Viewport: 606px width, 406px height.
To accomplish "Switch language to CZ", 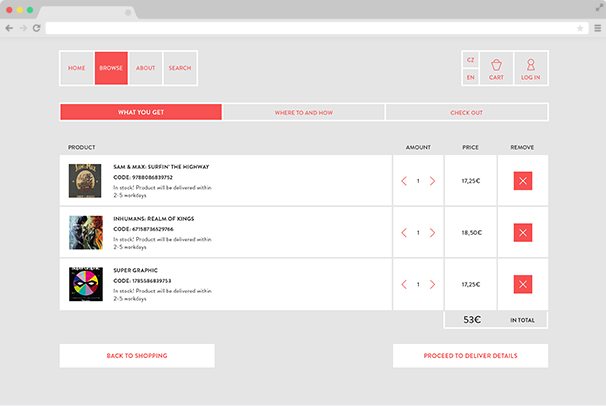I will click(x=471, y=59).
